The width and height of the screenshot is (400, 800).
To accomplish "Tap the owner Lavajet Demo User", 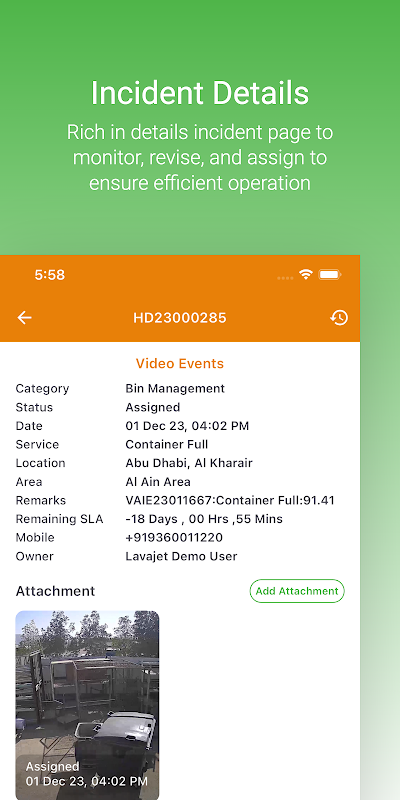I will [x=181, y=557].
